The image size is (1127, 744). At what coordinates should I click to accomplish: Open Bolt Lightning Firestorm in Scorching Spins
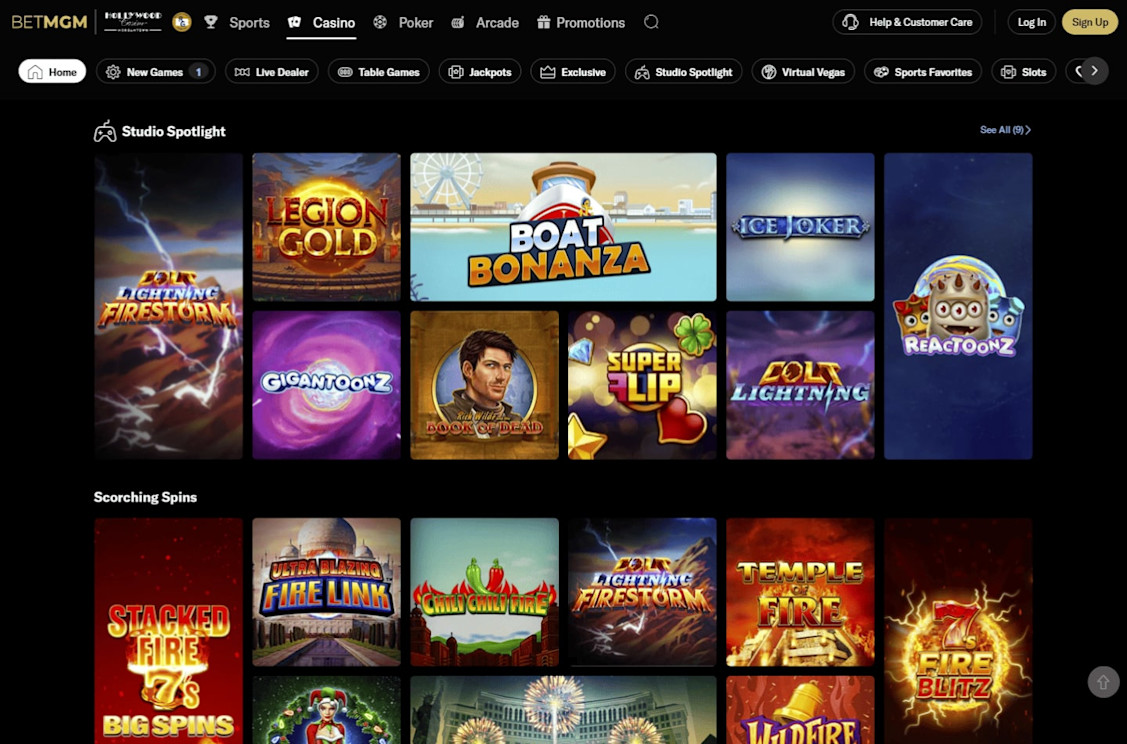643,592
